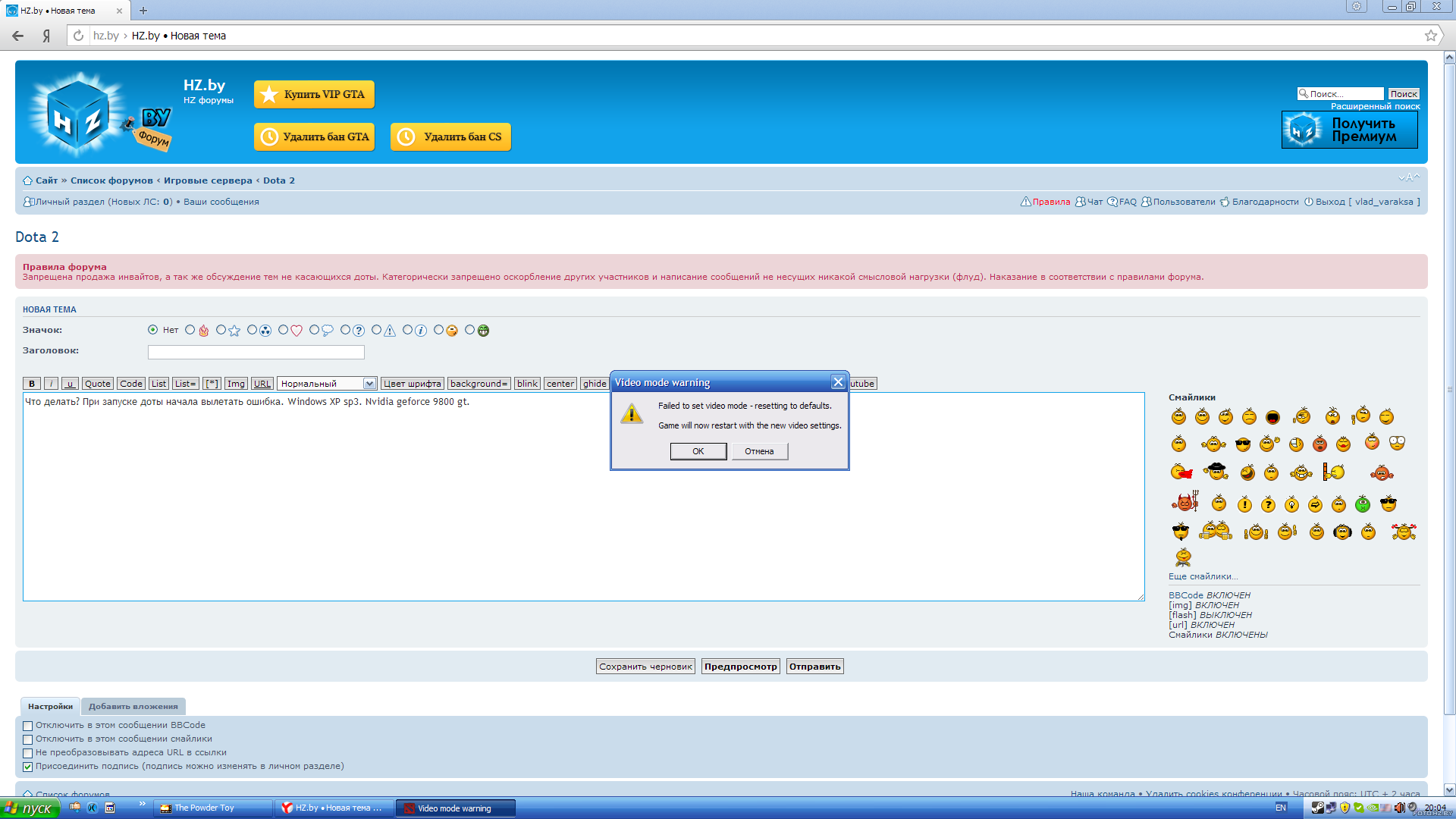Click the star bookmark icon in address bar
1456x819 pixels.
tap(1430, 36)
